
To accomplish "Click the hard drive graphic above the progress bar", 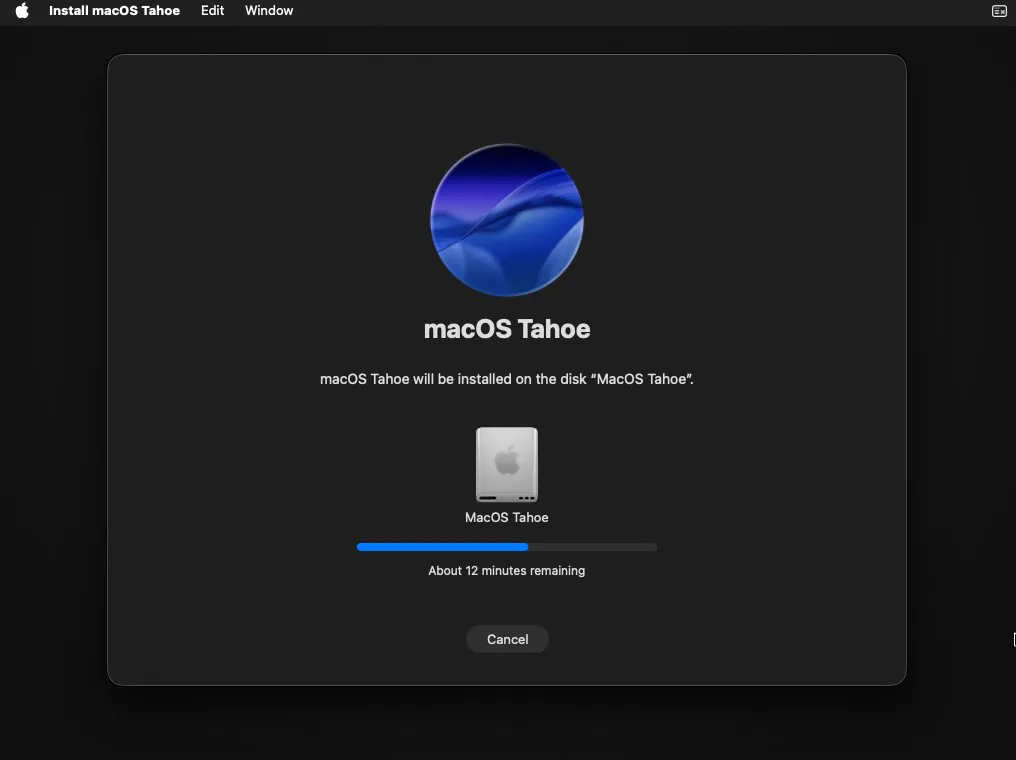I will coord(507,464).
